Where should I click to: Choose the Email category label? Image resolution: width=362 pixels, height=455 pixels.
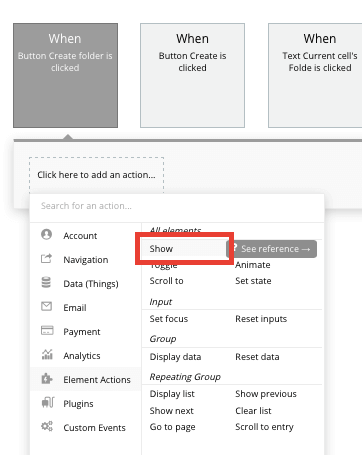click(75, 308)
